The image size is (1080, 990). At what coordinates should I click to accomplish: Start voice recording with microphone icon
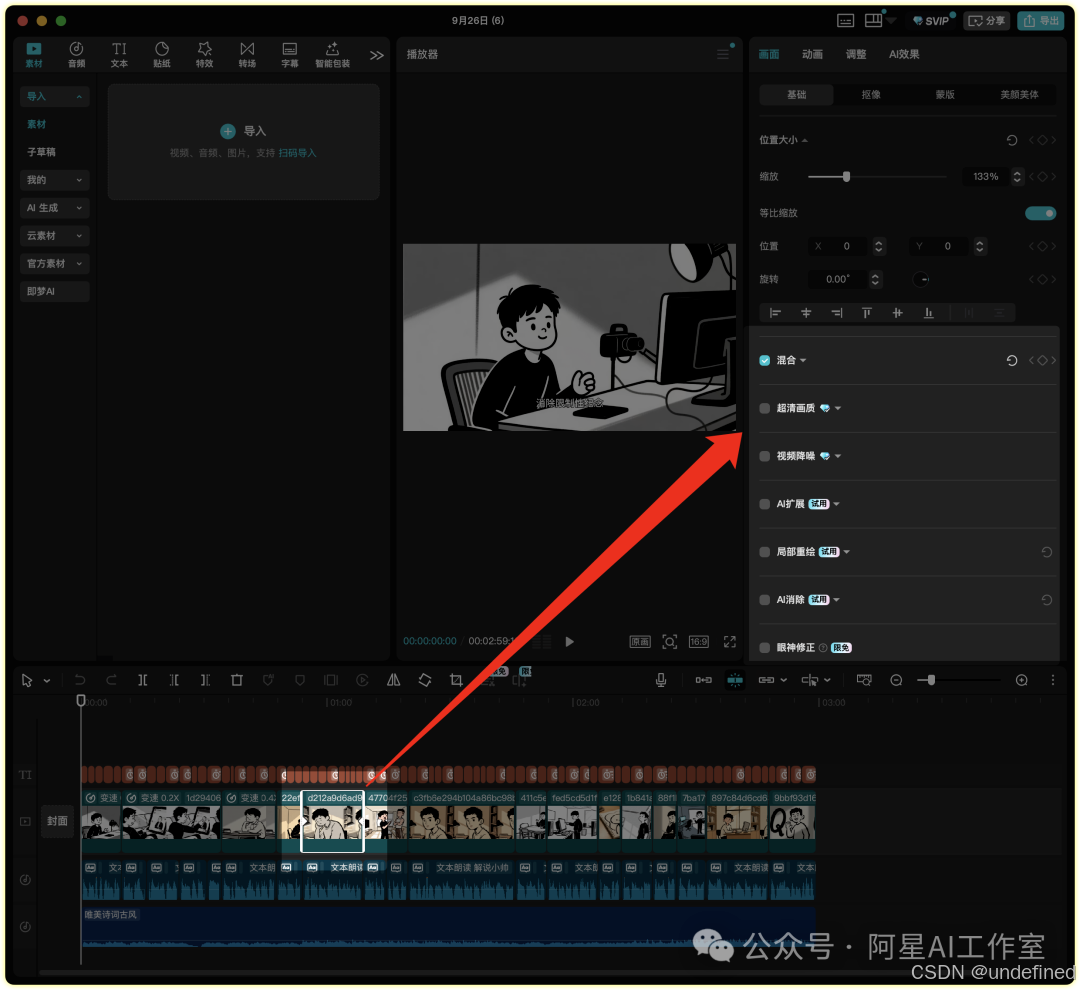pyautogui.click(x=661, y=680)
